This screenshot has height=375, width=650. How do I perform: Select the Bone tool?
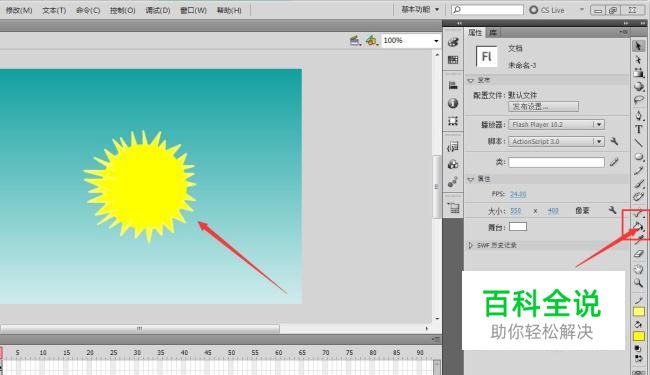(638, 214)
